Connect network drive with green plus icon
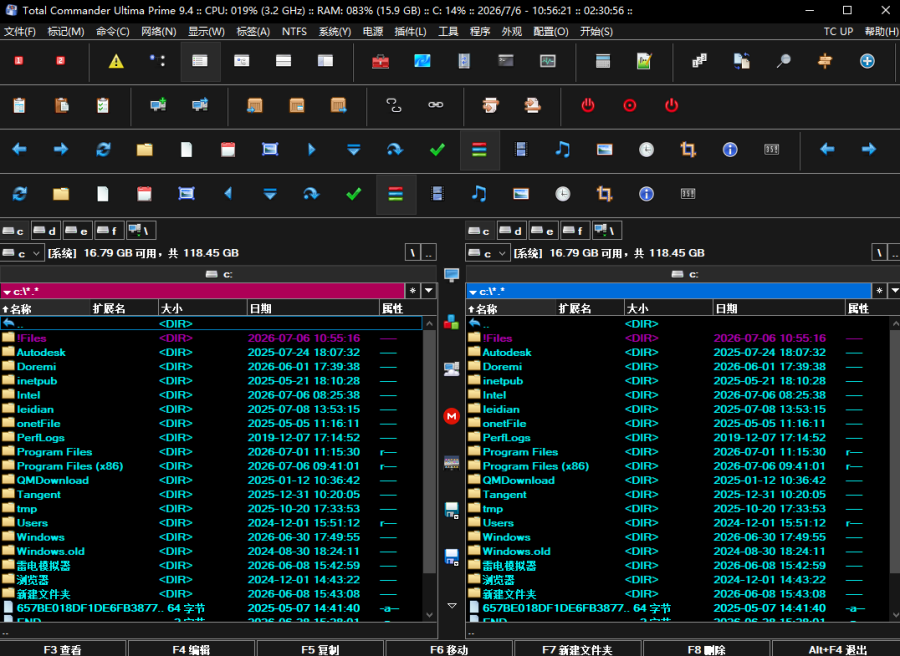This screenshot has height=656, width=900. click(x=158, y=105)
